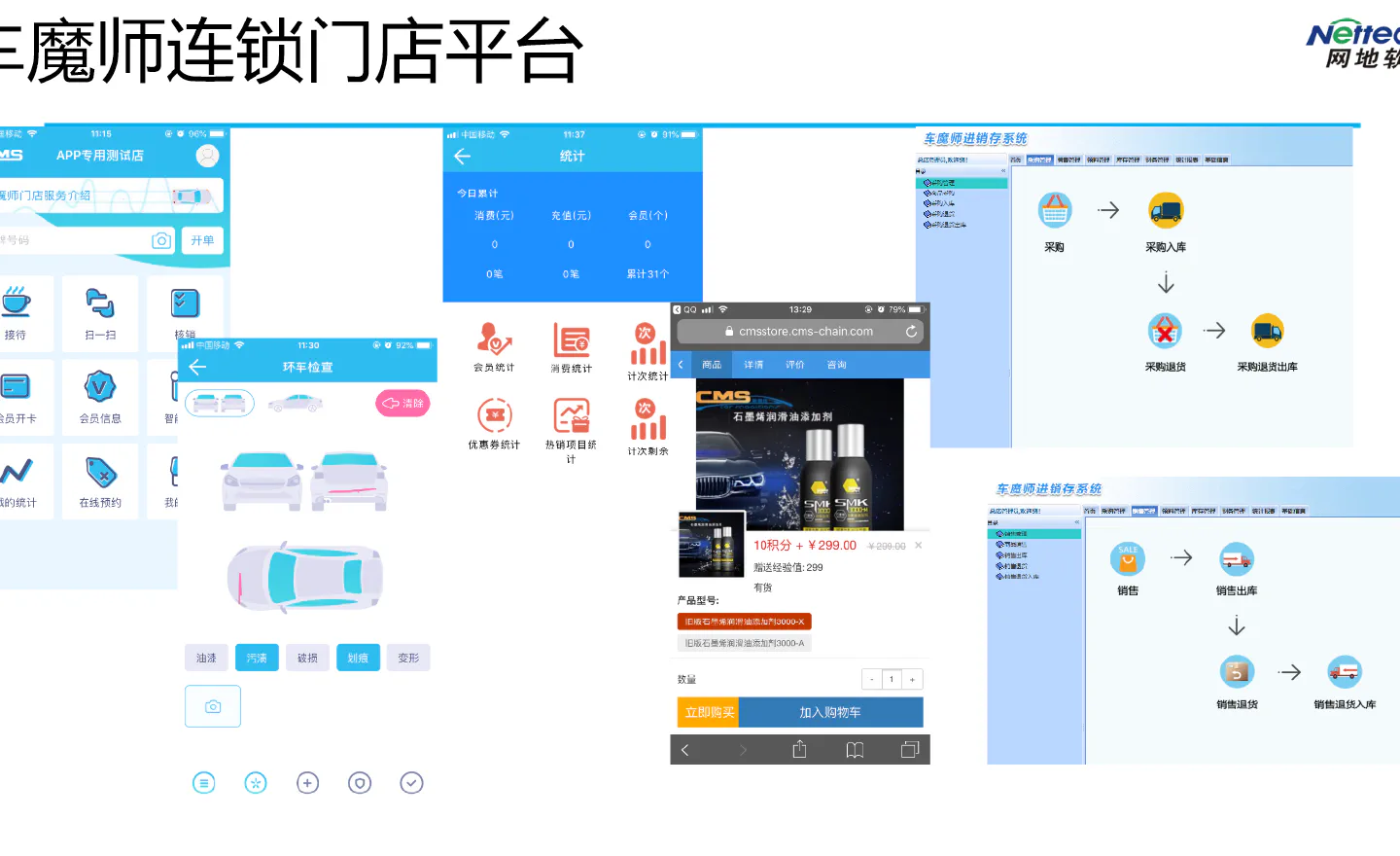Click the 采购入库 truck icon

[1166, 210]
